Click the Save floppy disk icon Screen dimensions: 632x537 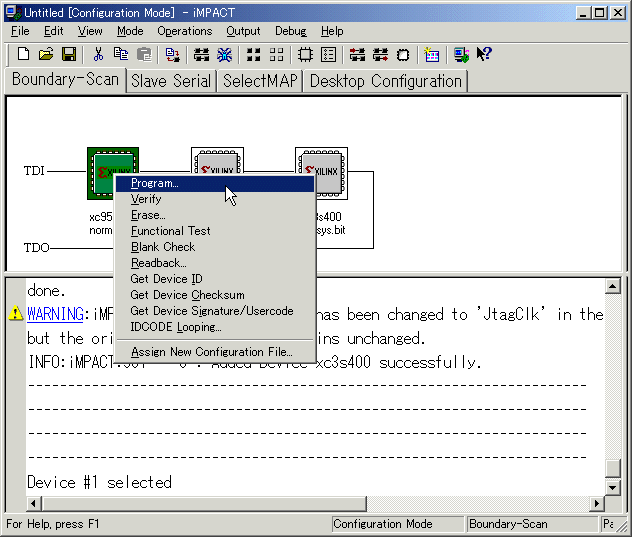(69, 54)
